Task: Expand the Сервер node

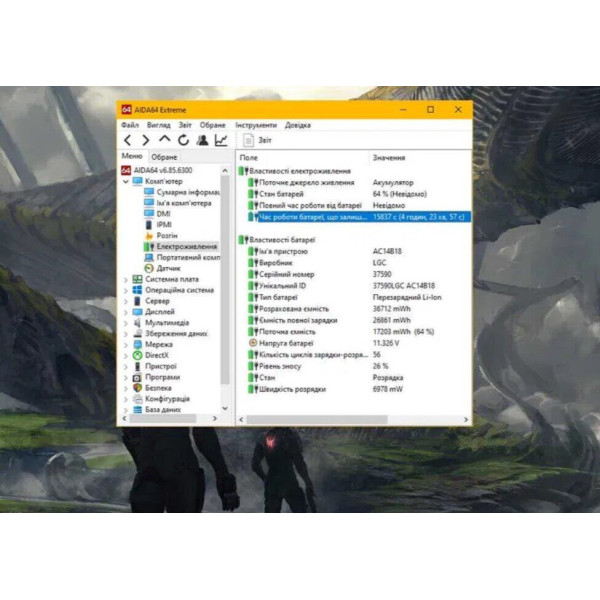Action: [x=126, y=301]
